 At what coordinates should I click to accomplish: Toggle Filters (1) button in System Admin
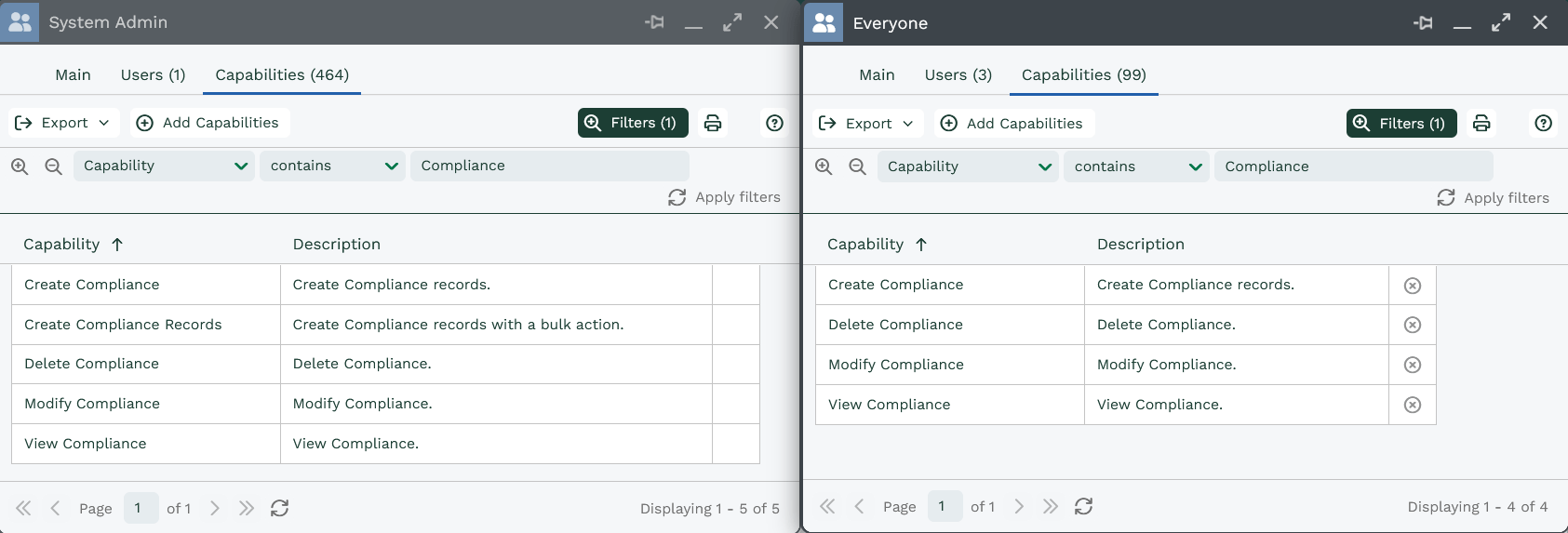pos(633,123)
